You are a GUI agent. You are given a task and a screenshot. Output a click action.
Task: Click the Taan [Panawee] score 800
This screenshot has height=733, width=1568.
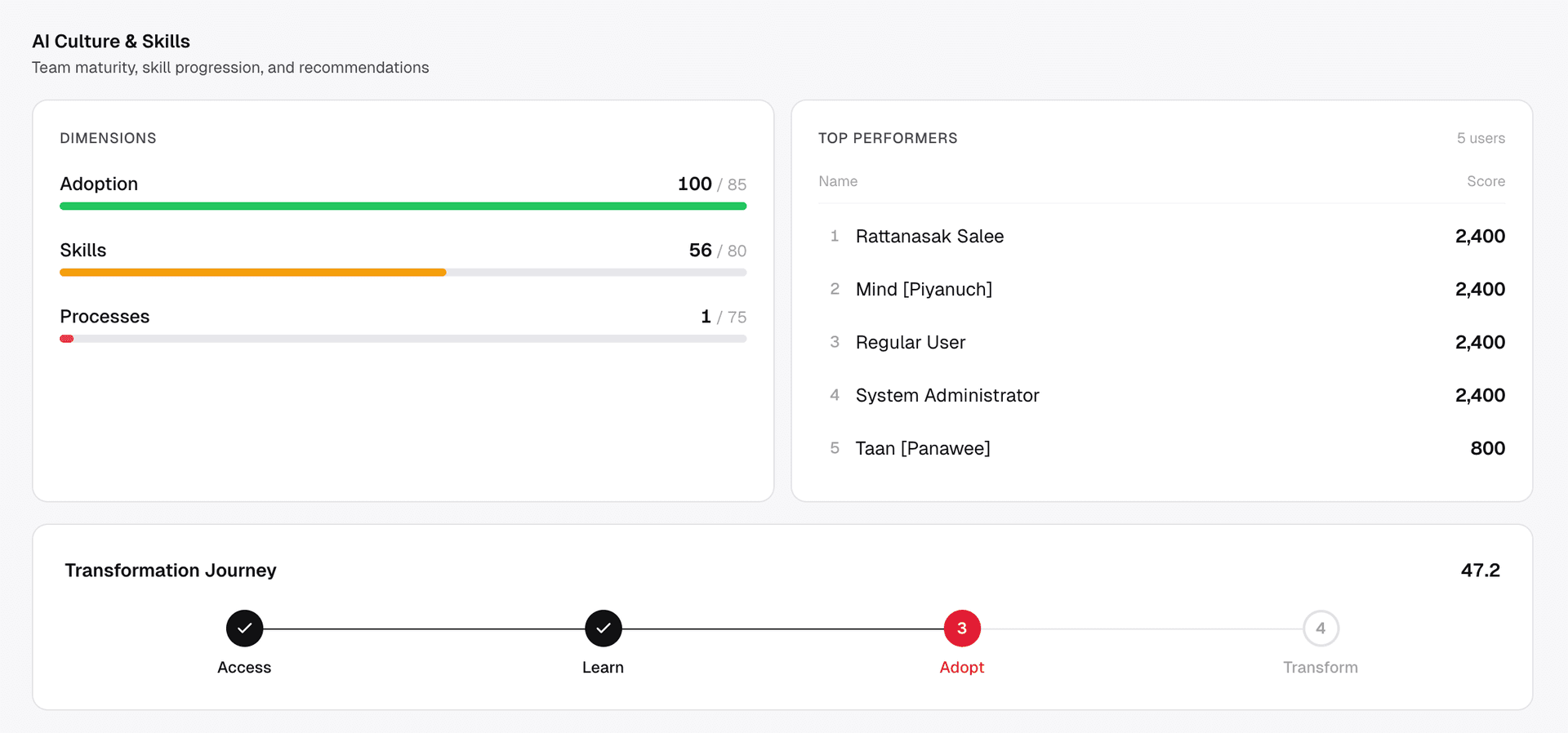[1488, 448]
